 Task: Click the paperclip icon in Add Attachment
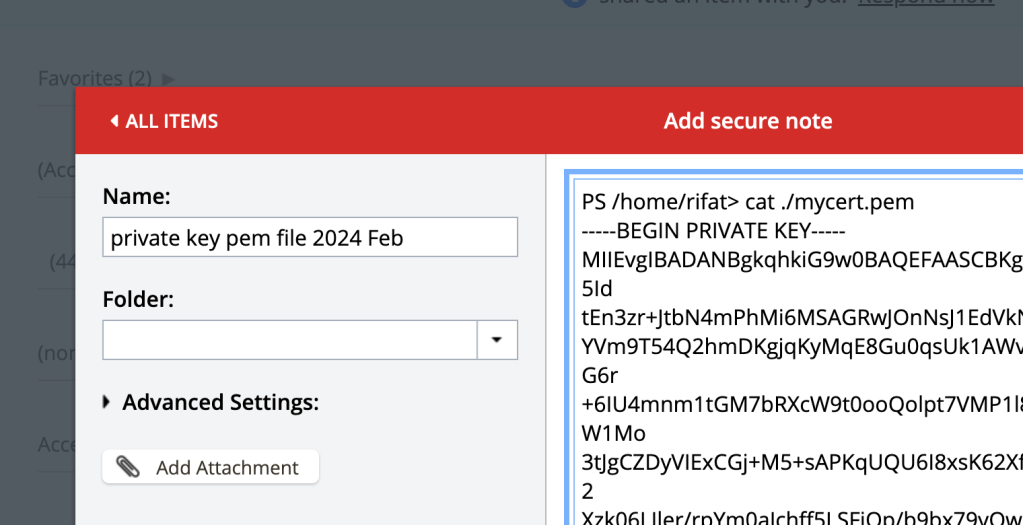(x=128, y=467)
